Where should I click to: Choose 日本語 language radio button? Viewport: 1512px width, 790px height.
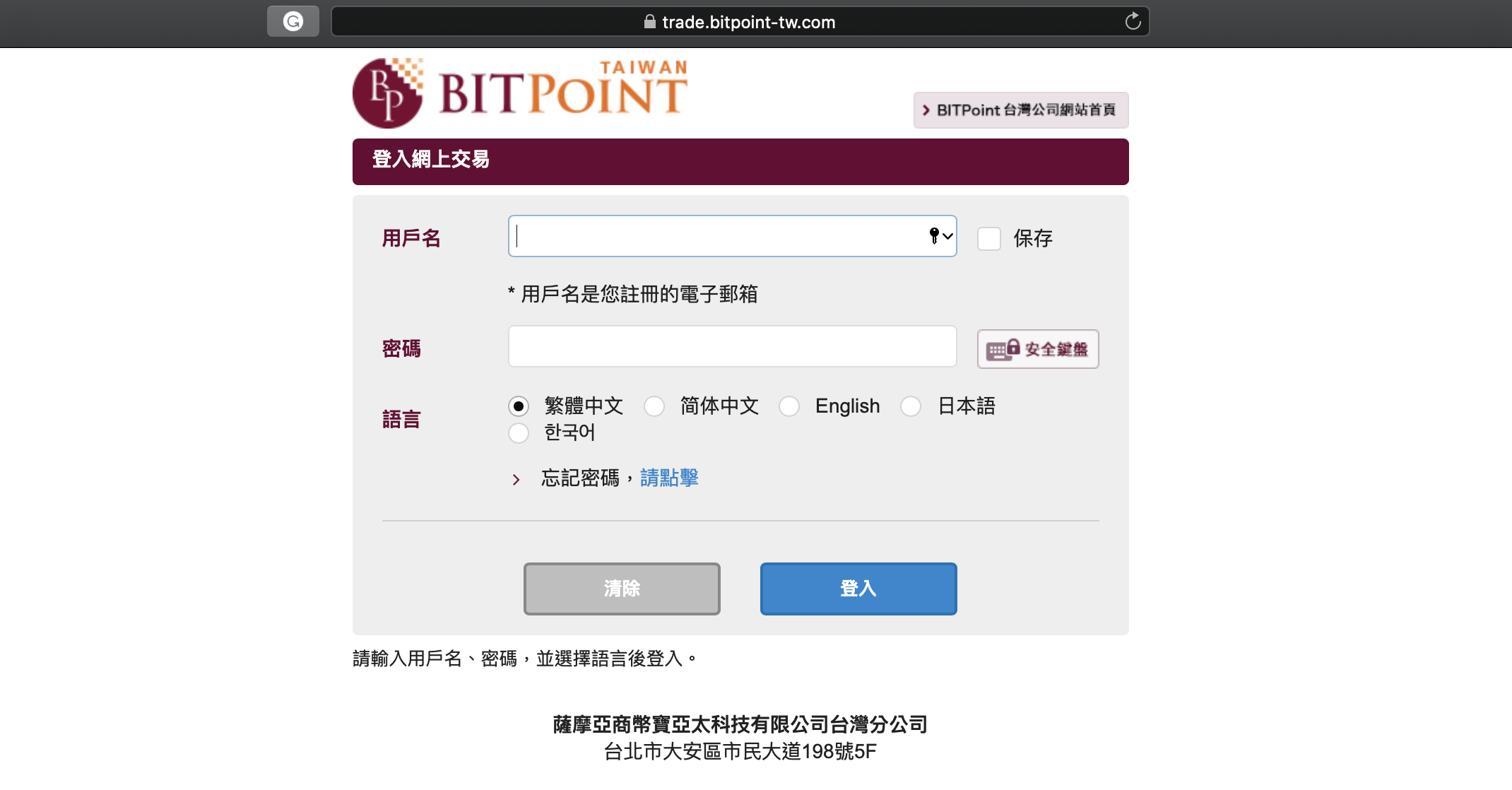click(911, 406)
